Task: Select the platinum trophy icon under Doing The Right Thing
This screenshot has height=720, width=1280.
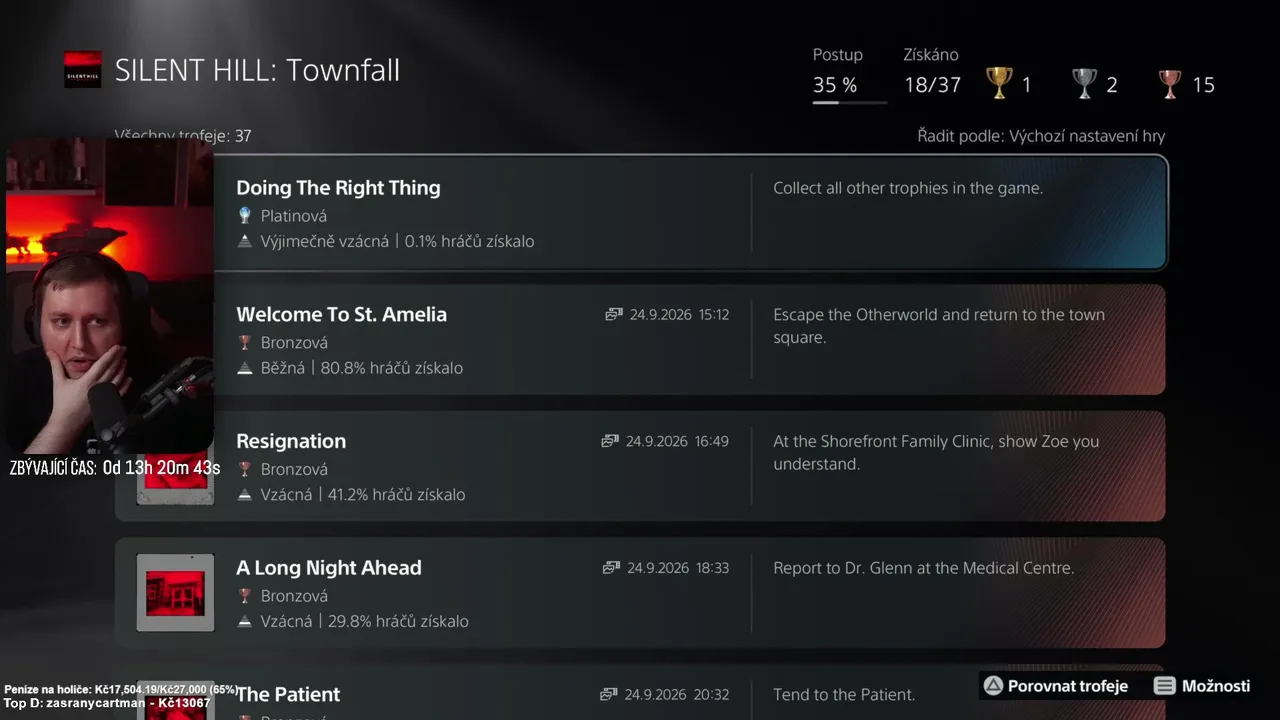Action: point(244,215)
